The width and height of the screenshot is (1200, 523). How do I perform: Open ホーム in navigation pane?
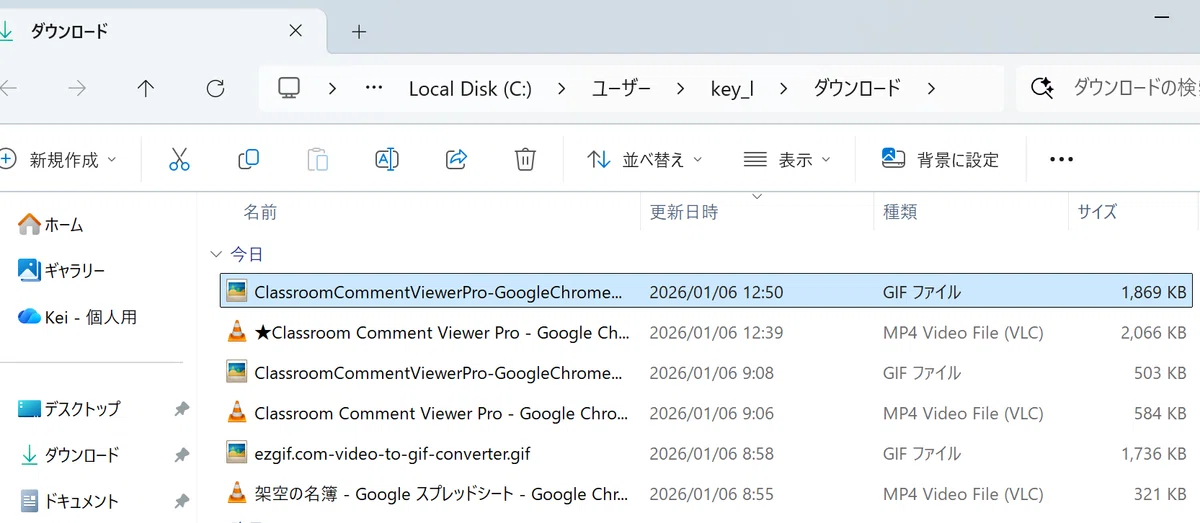[52, 224]
